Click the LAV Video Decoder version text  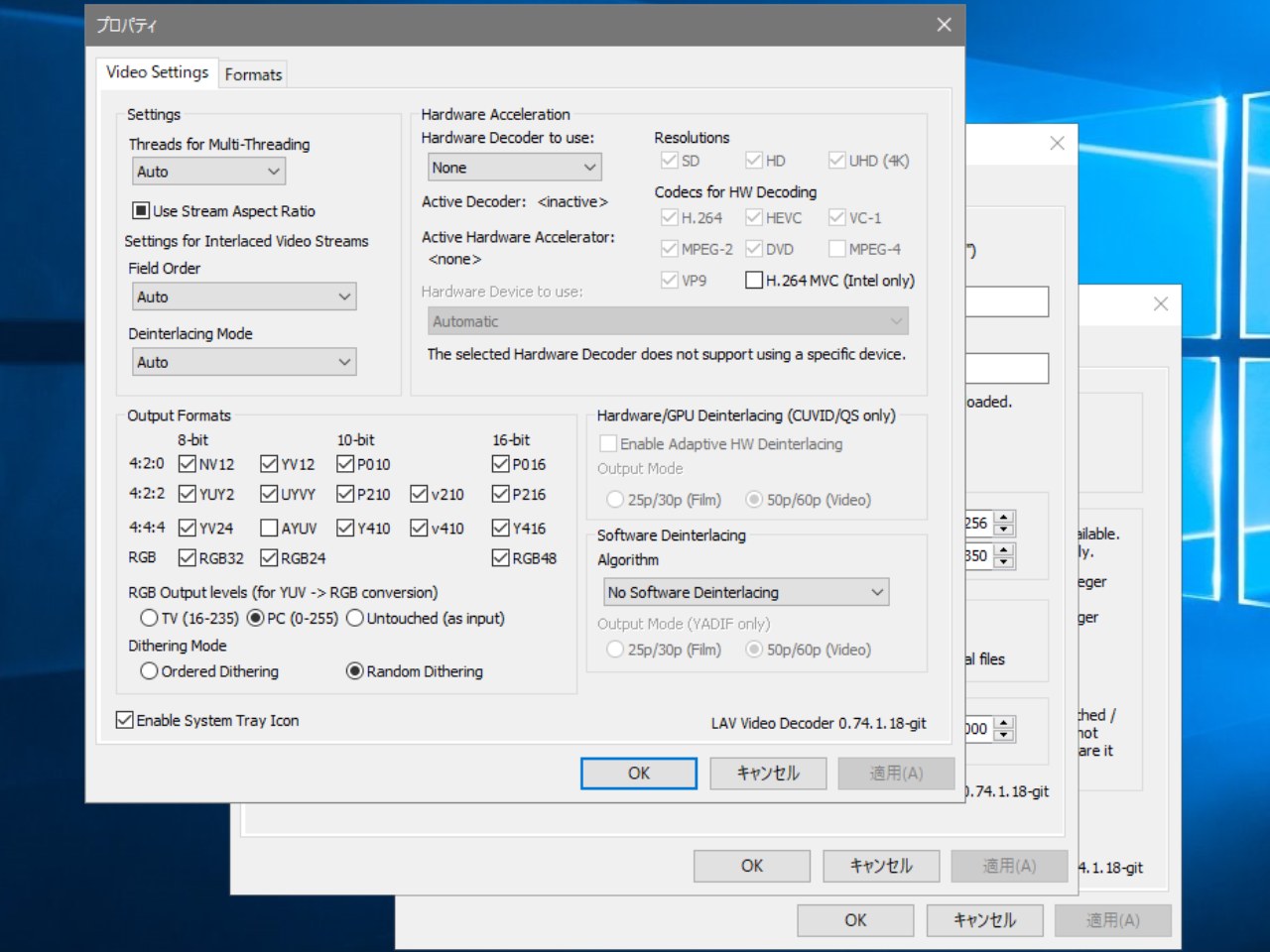point(819,723)
